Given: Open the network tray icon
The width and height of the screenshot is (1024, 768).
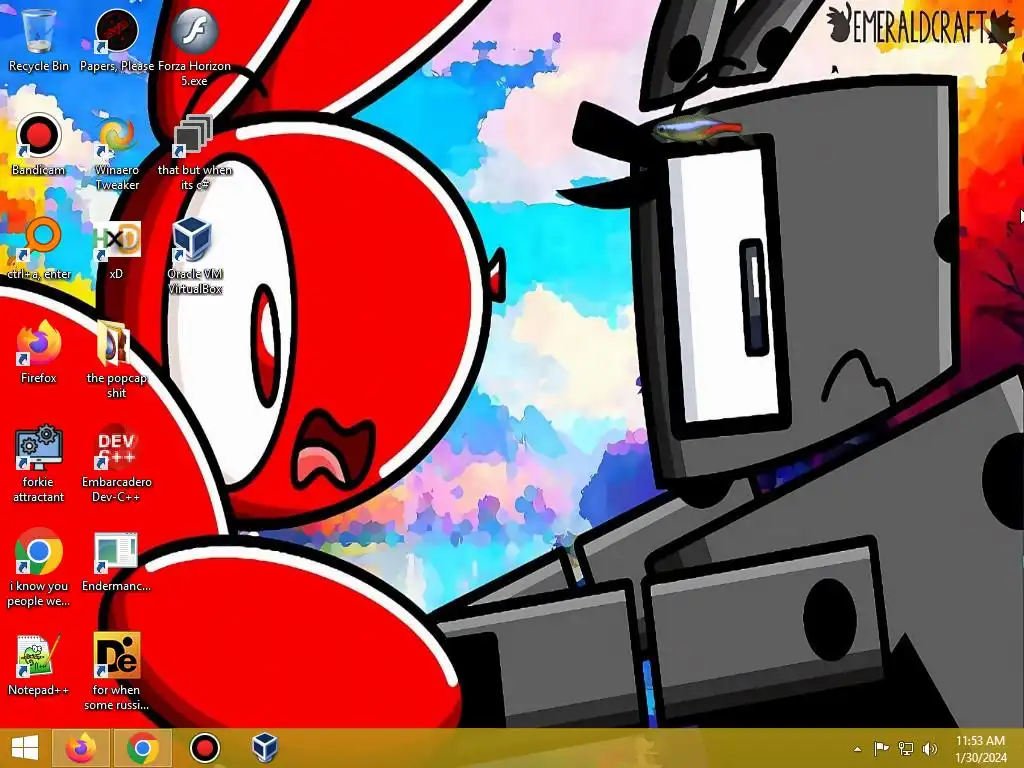Looking at the screenshot, I should [906, 749].
